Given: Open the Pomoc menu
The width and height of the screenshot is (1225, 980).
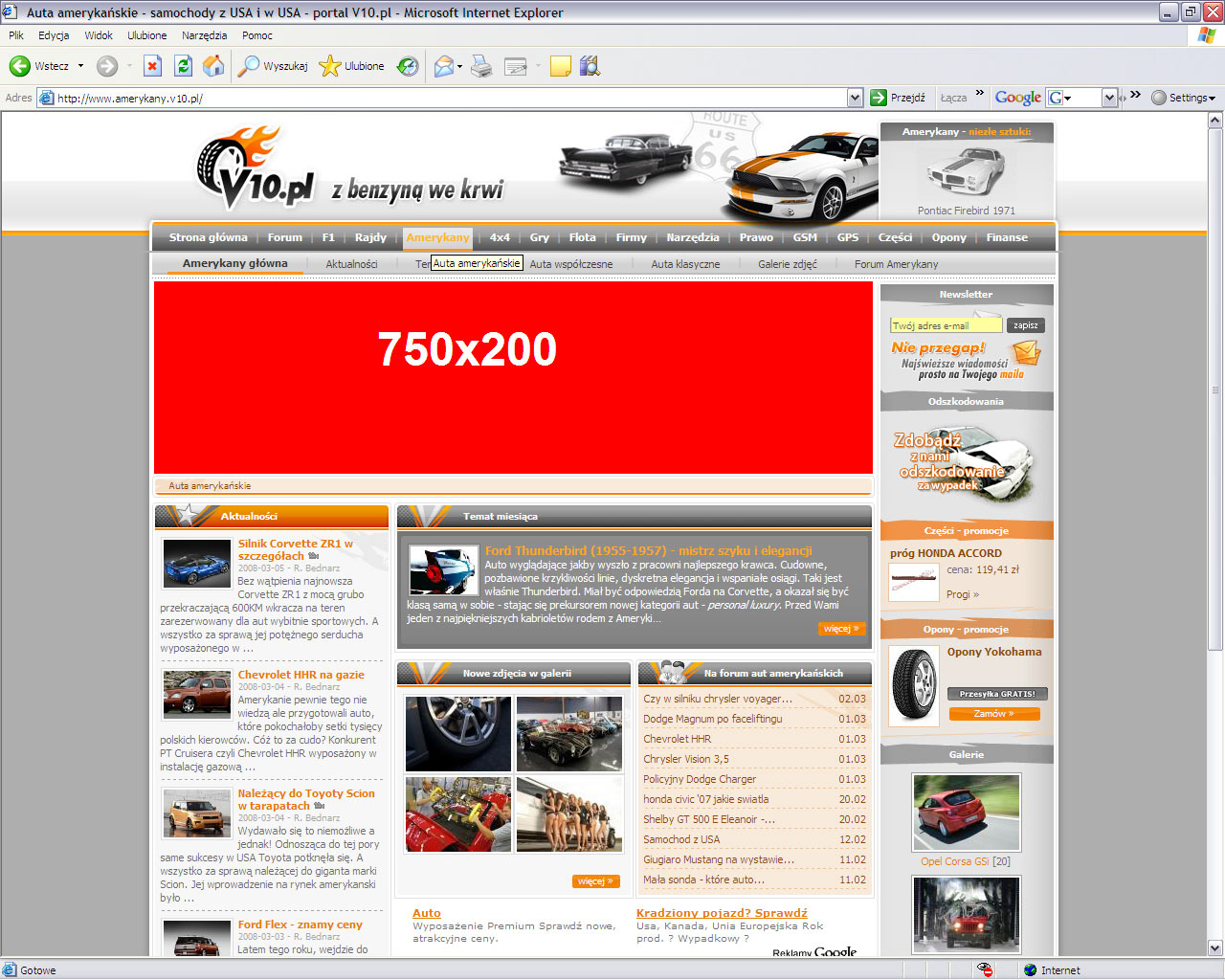Looking at the screenshot, I should [x=257, y=35].
